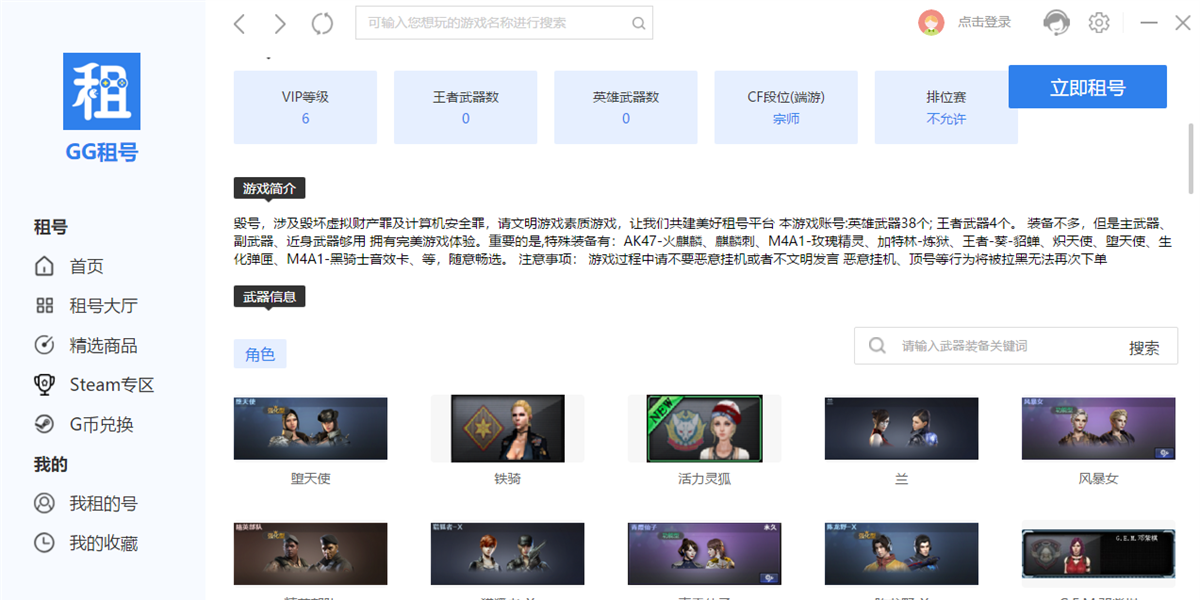Click the user avatar icon
This screenshot has height=600, width=1200.
point(931,22)
